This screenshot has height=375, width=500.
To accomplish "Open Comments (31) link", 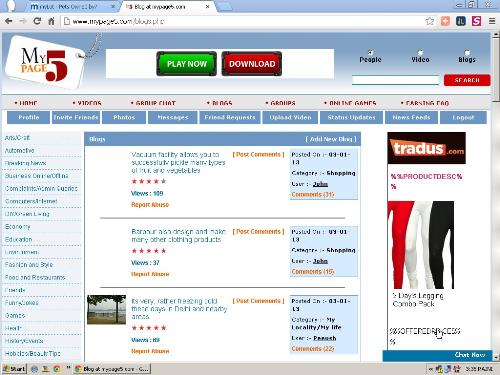I will click(x=313, y=194).
